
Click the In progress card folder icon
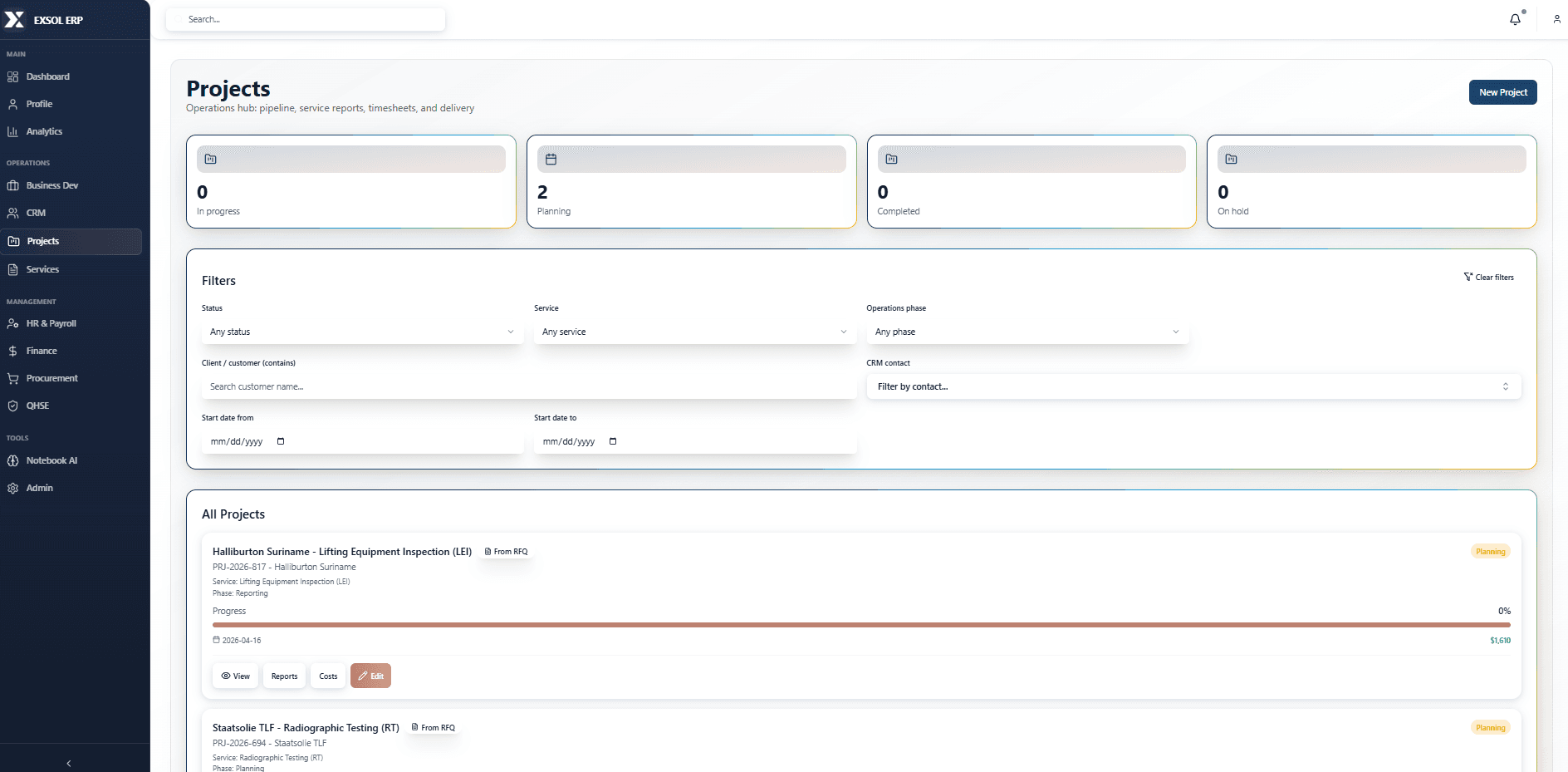click(211, 159)
